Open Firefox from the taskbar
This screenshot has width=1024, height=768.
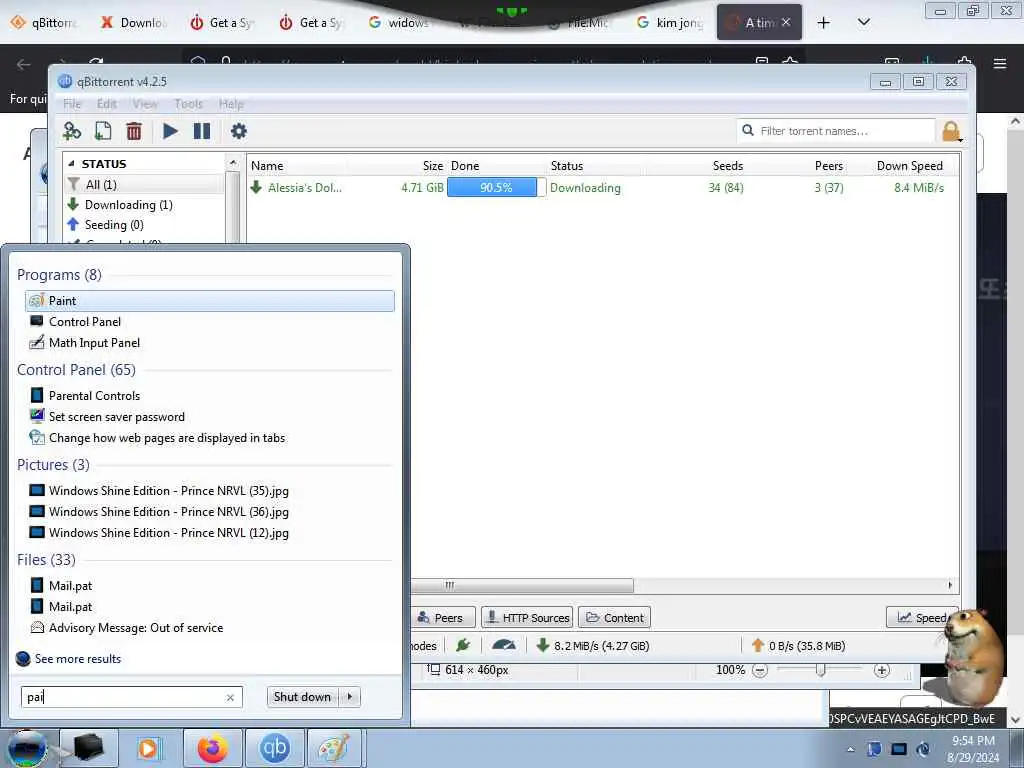coord(212,748)
